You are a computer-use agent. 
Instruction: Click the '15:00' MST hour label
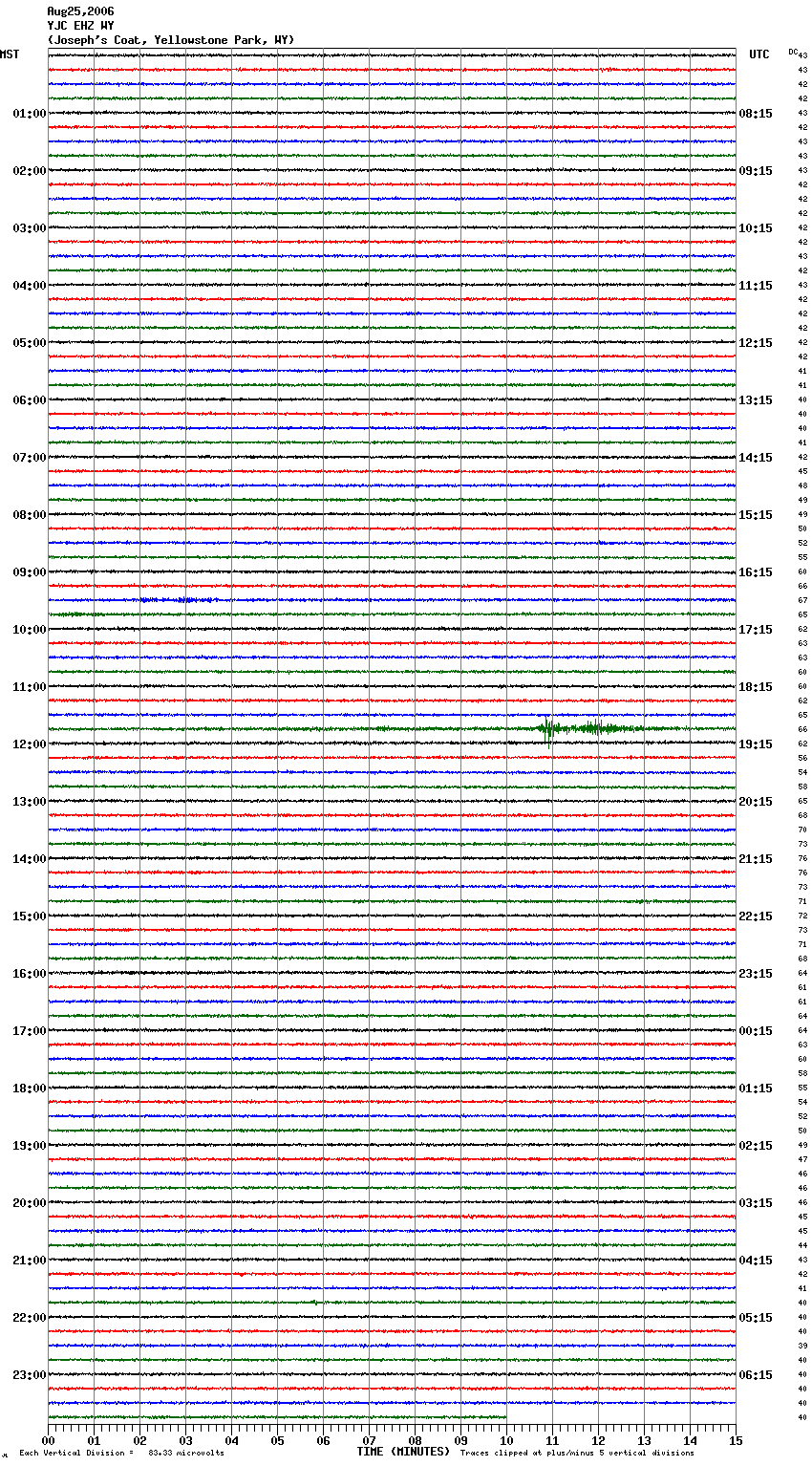[30, 916]
